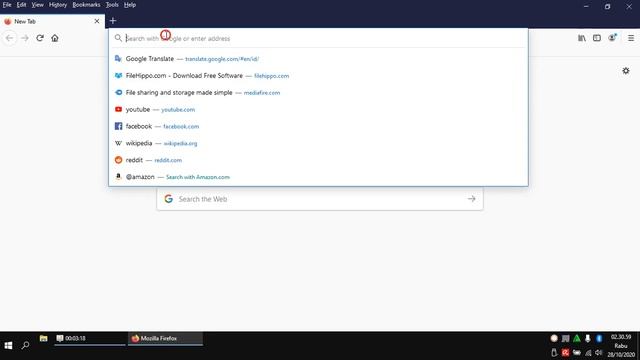Viewport: 640px width, 360px height.
Task: Click the Google Translate favicon
Action: [x=118, y=59]
